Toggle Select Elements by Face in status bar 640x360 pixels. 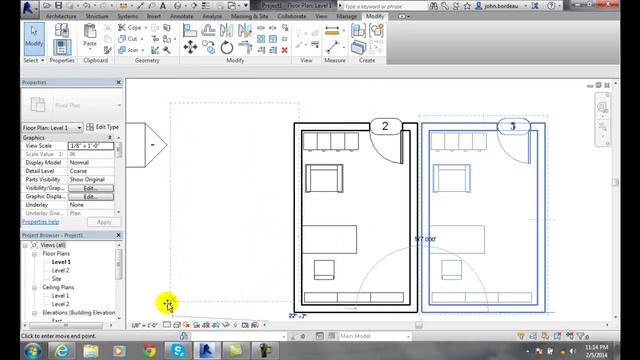point(558,336)
